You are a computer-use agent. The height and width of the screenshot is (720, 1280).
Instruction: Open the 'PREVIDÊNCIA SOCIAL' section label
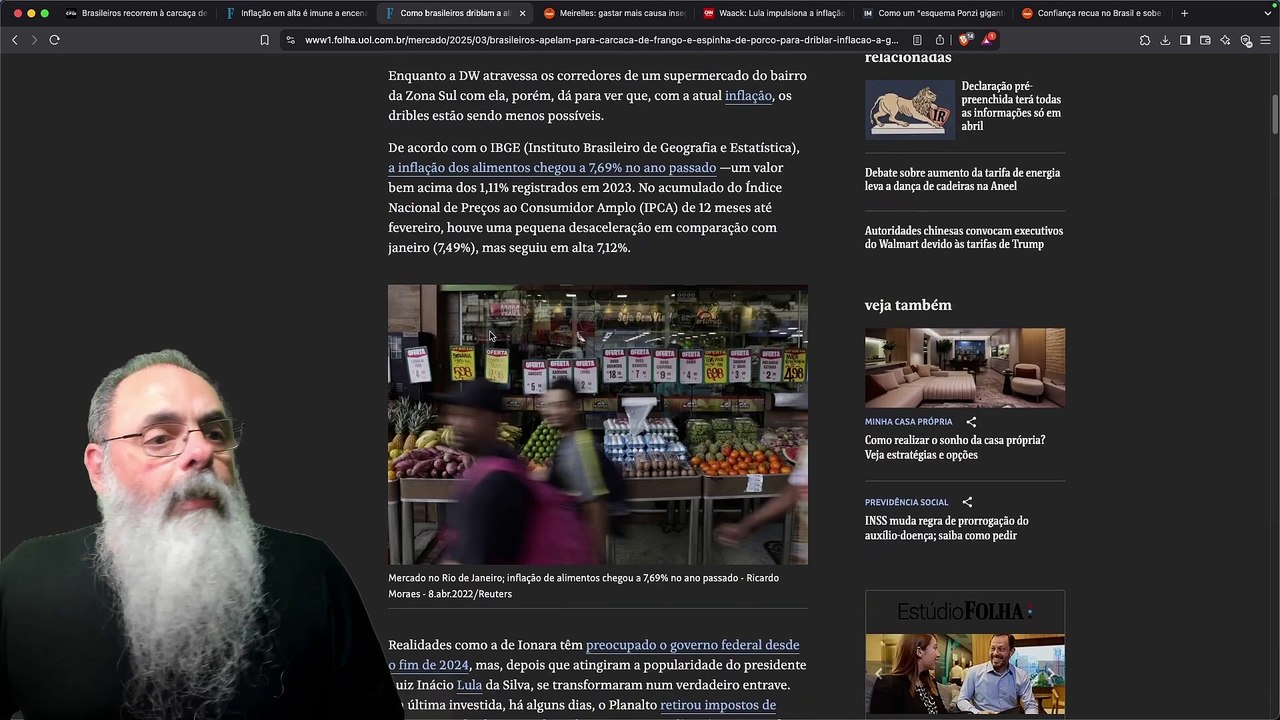[906, 502]
